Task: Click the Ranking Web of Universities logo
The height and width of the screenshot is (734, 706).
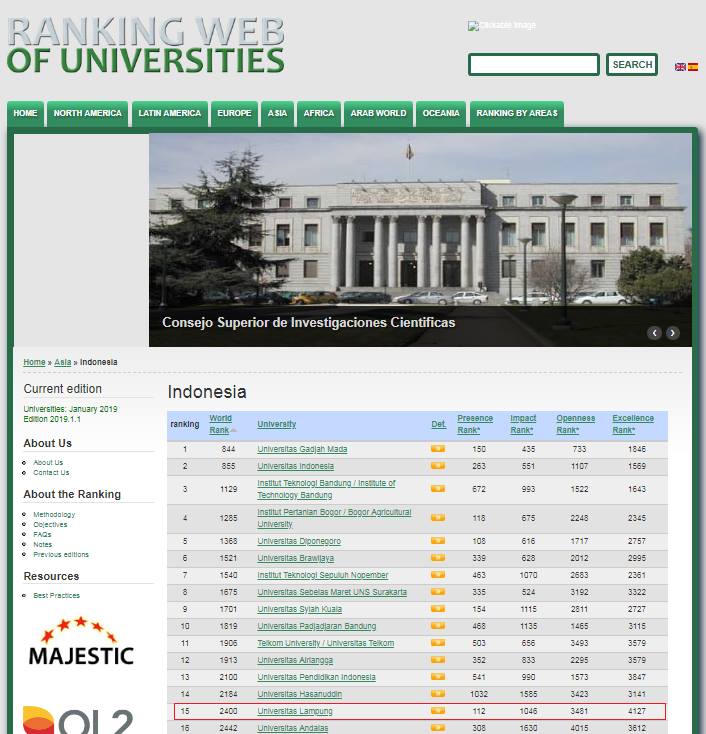Action: pos(146,45)
